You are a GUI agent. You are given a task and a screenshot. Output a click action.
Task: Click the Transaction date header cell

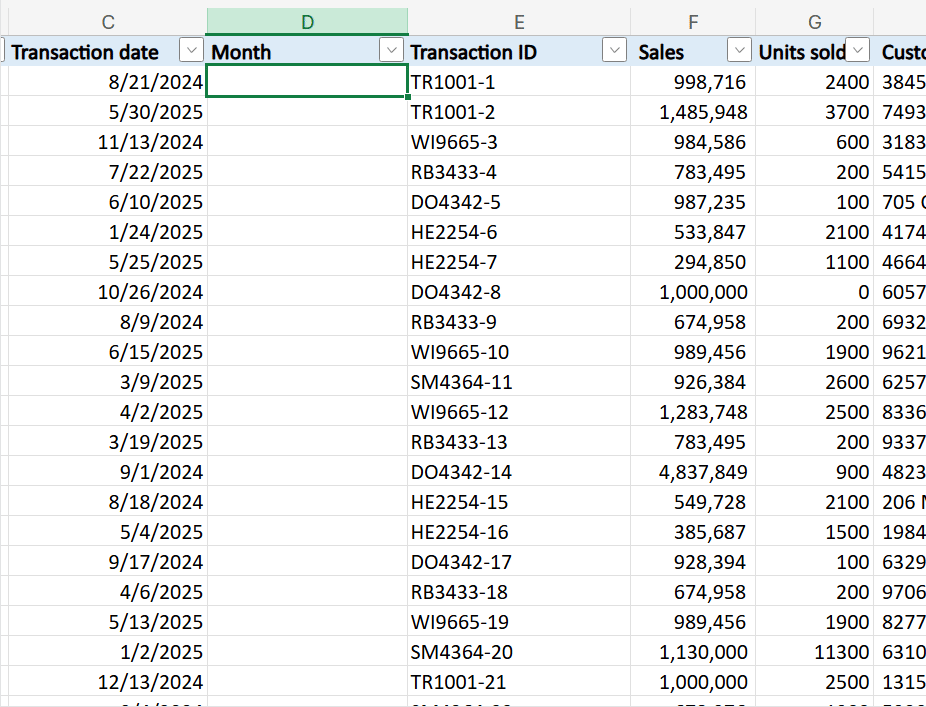tap(86, 51)
